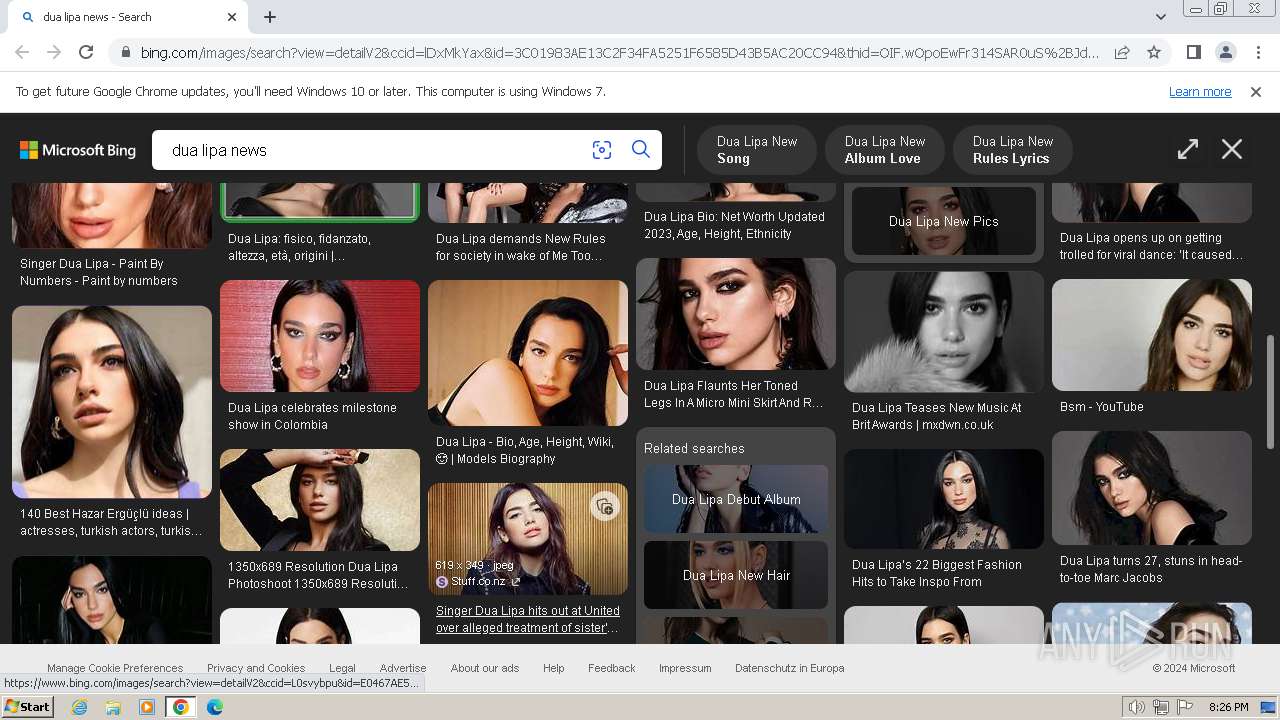Open Privacy and Cookies link
The height and width of the screenshot is (720, 1280).
(256, 668)
